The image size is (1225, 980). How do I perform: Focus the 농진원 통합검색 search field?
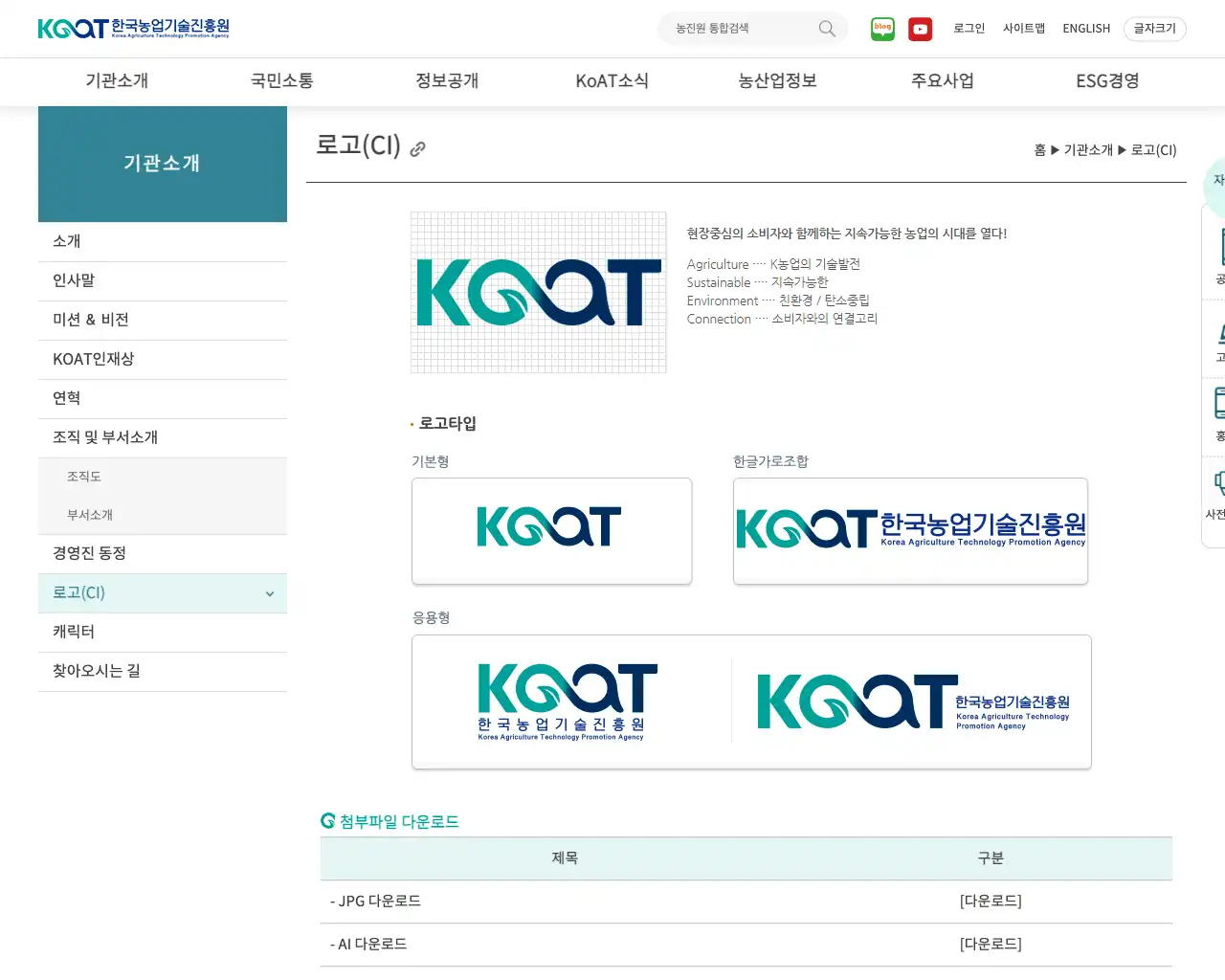pos(743,29)
